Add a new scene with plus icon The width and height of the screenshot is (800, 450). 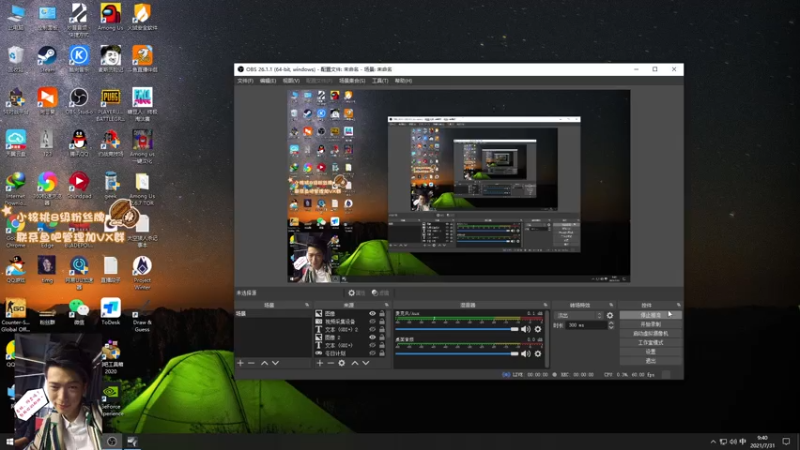[240, 363]
